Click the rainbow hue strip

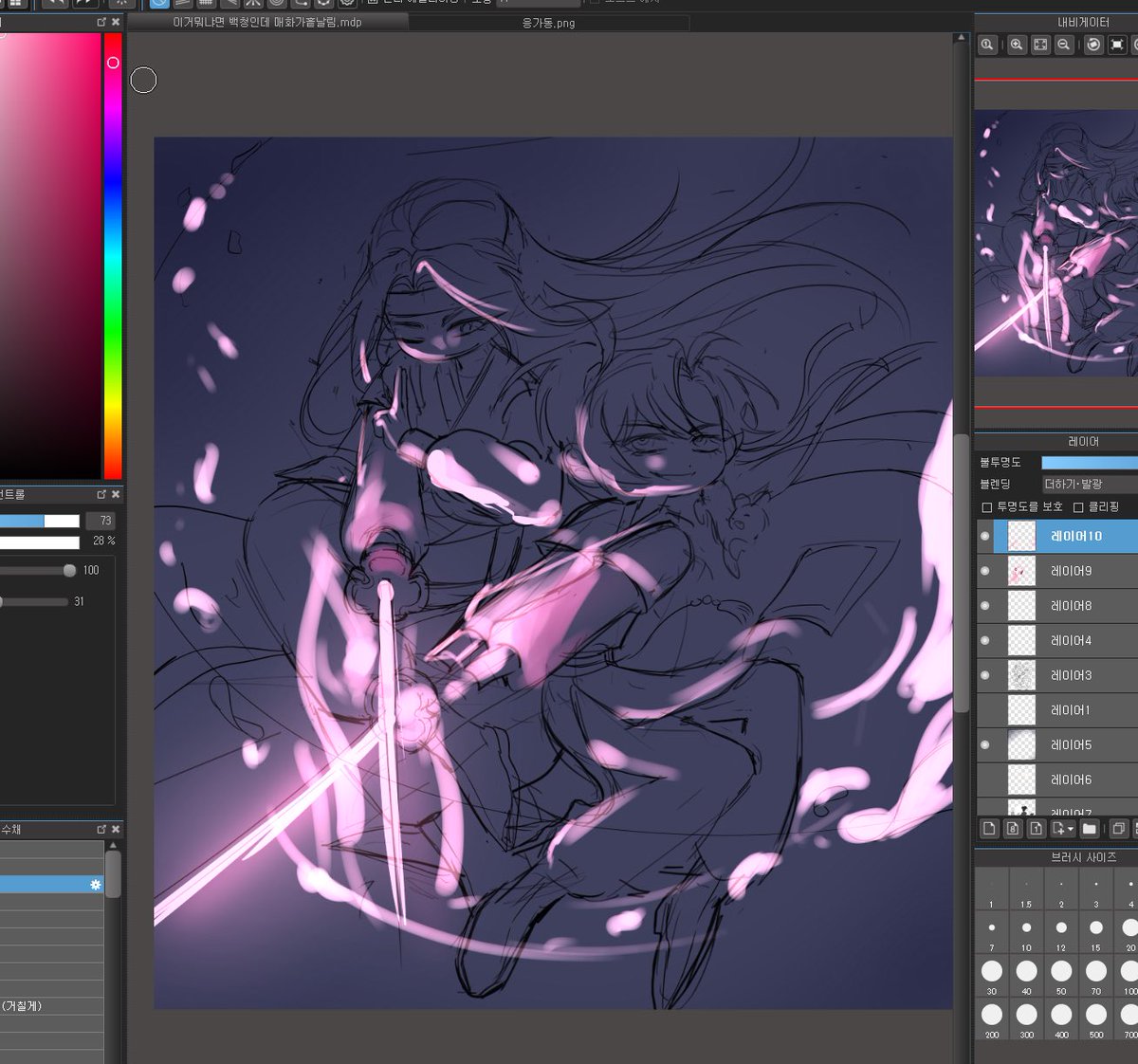(x=113, y=256)
